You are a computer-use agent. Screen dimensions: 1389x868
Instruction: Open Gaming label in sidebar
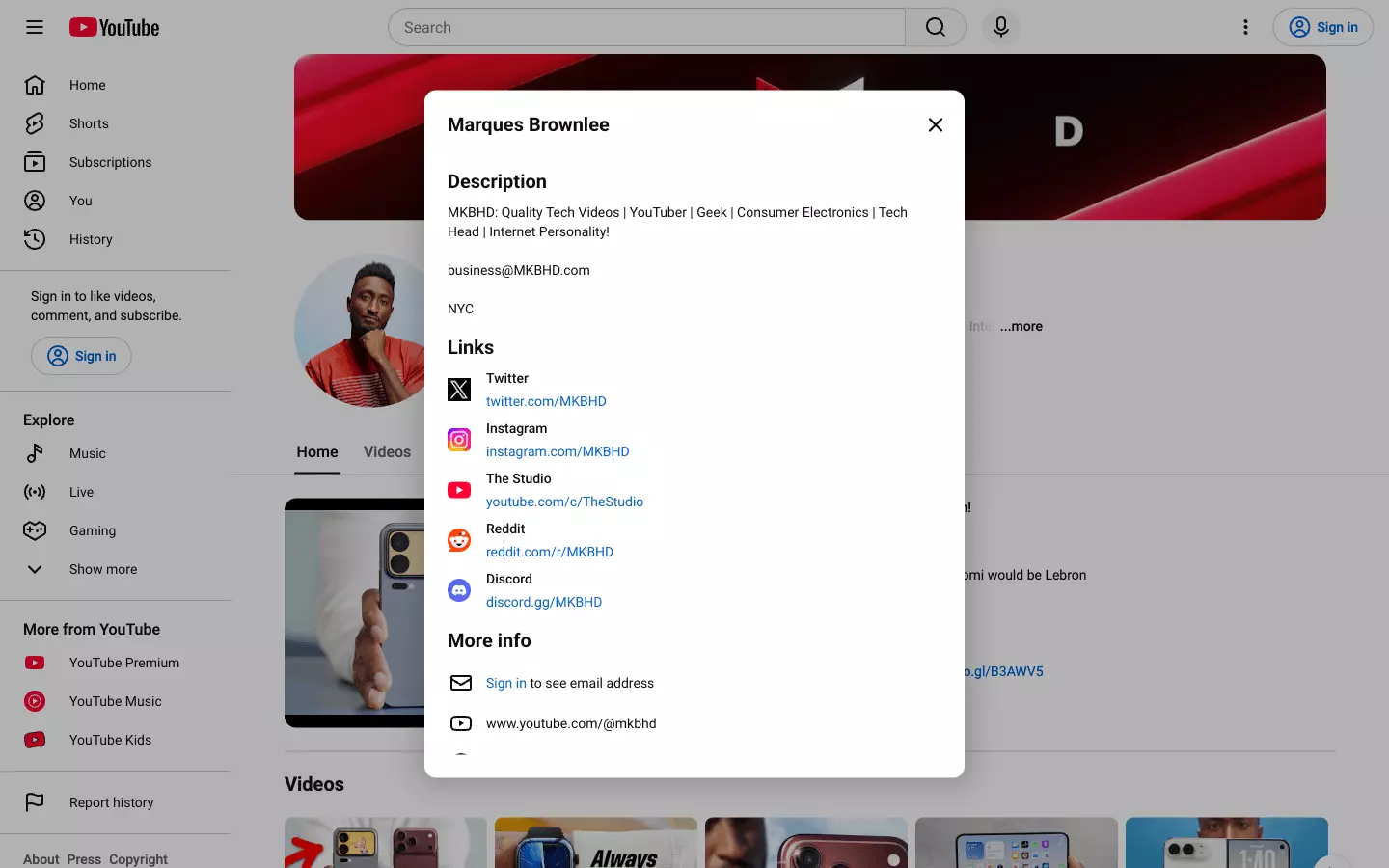click(x=93, y=530)
